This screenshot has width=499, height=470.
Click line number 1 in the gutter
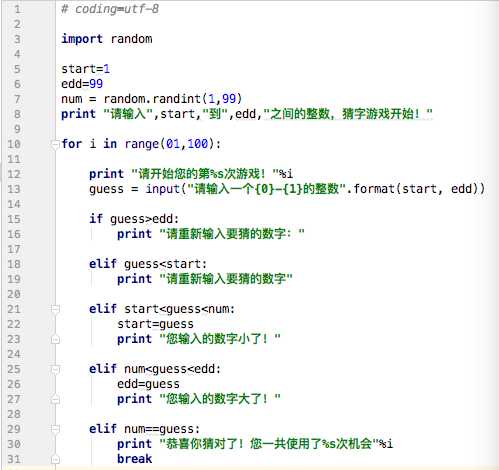(x=17, y=9)
